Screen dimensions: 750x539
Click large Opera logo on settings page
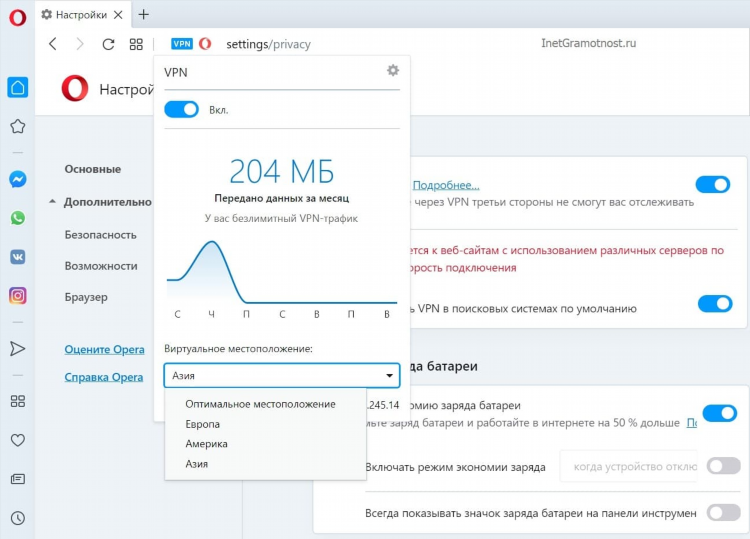coord(75,88)
